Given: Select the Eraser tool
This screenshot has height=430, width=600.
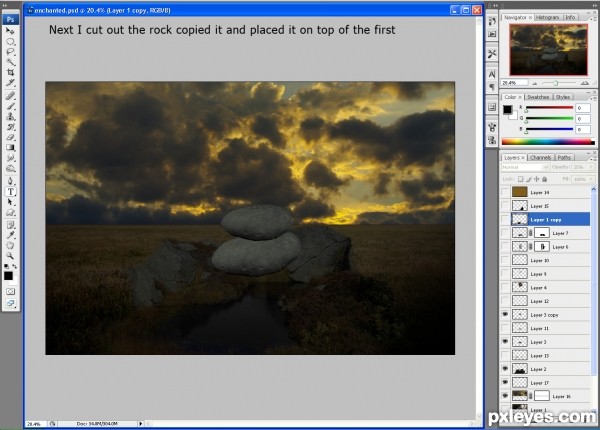Looking at the screenshot, I should point(10,137).
